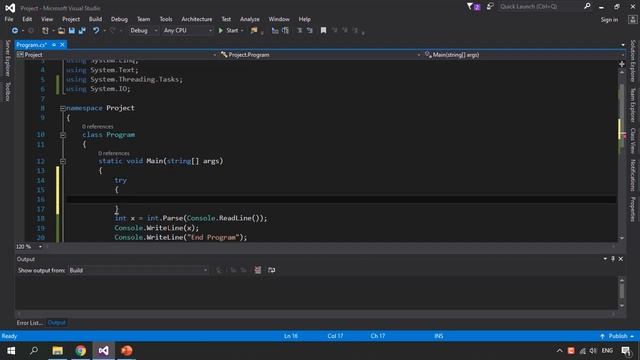Click the 0 references lens above Main method

coord(114,153)
